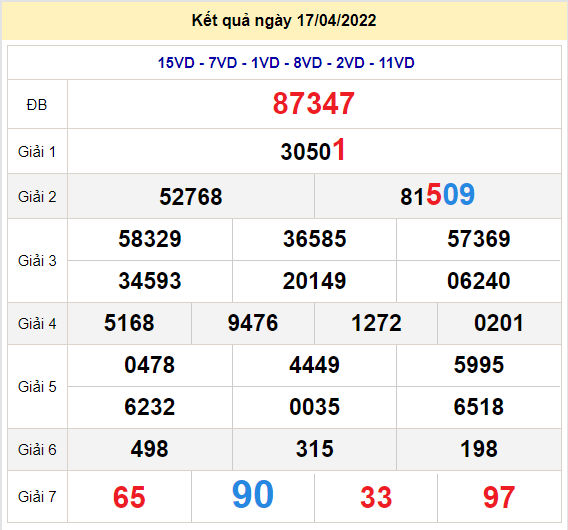Click the Giải 2 number 52768
Viewport: 568px width, 530px height.
pyautogui.click(x=191, y=197)
